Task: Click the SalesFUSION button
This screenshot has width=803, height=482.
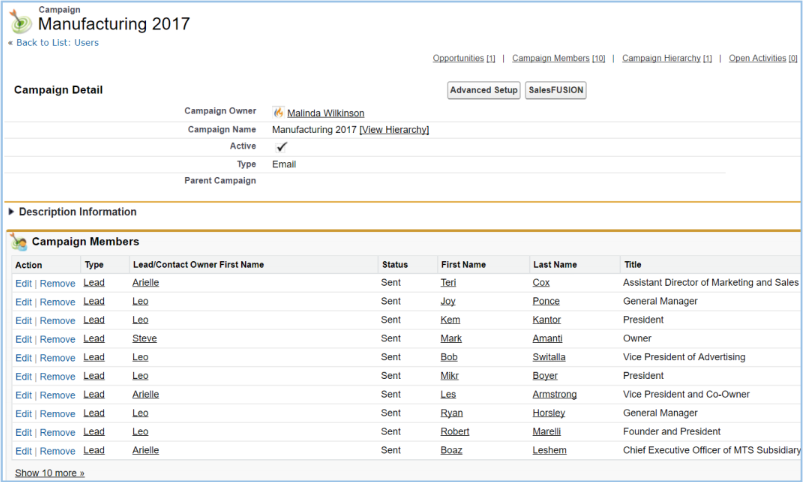Action: 556,90
